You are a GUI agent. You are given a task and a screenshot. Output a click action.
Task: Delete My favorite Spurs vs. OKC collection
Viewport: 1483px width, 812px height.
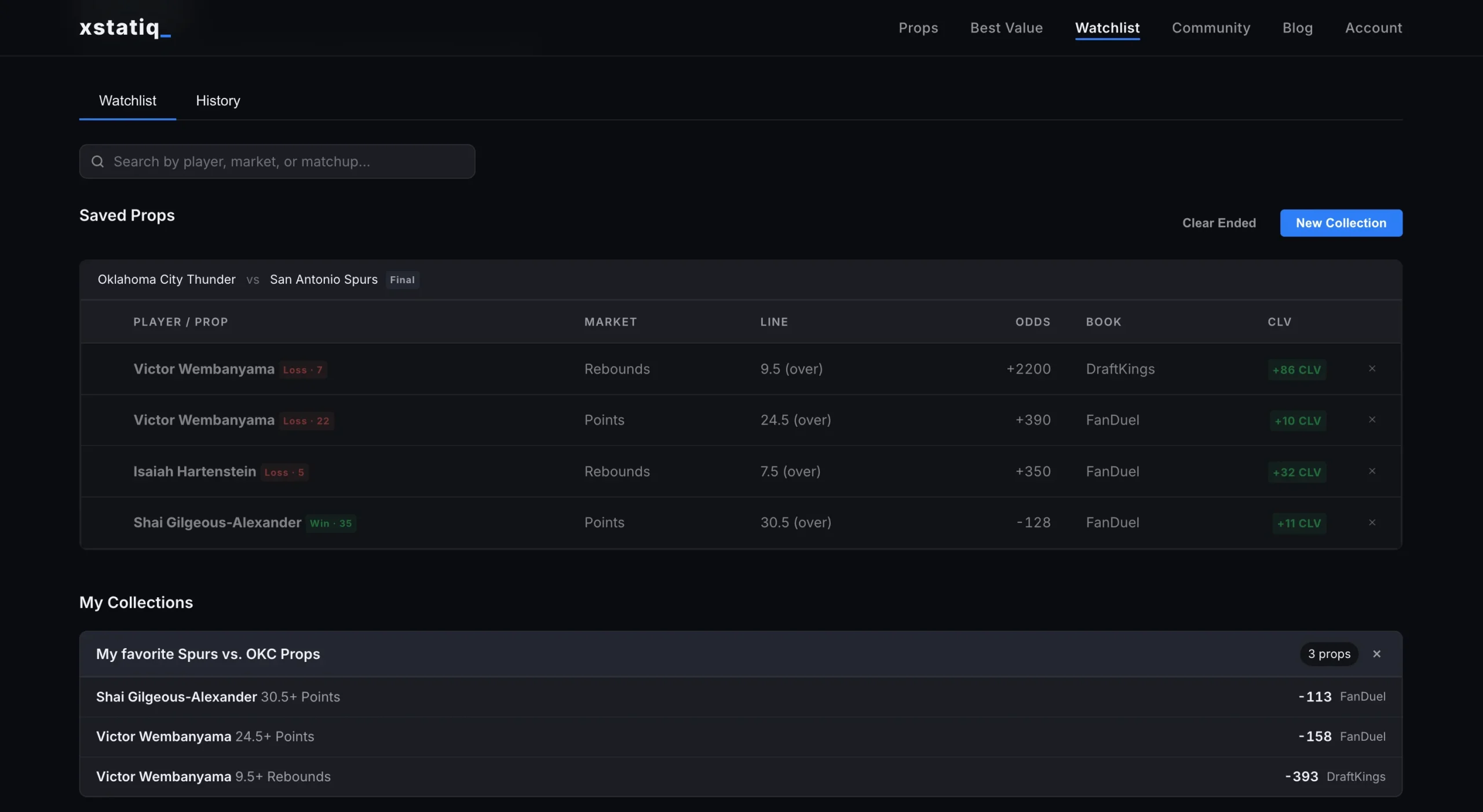tap(1376, 654)
